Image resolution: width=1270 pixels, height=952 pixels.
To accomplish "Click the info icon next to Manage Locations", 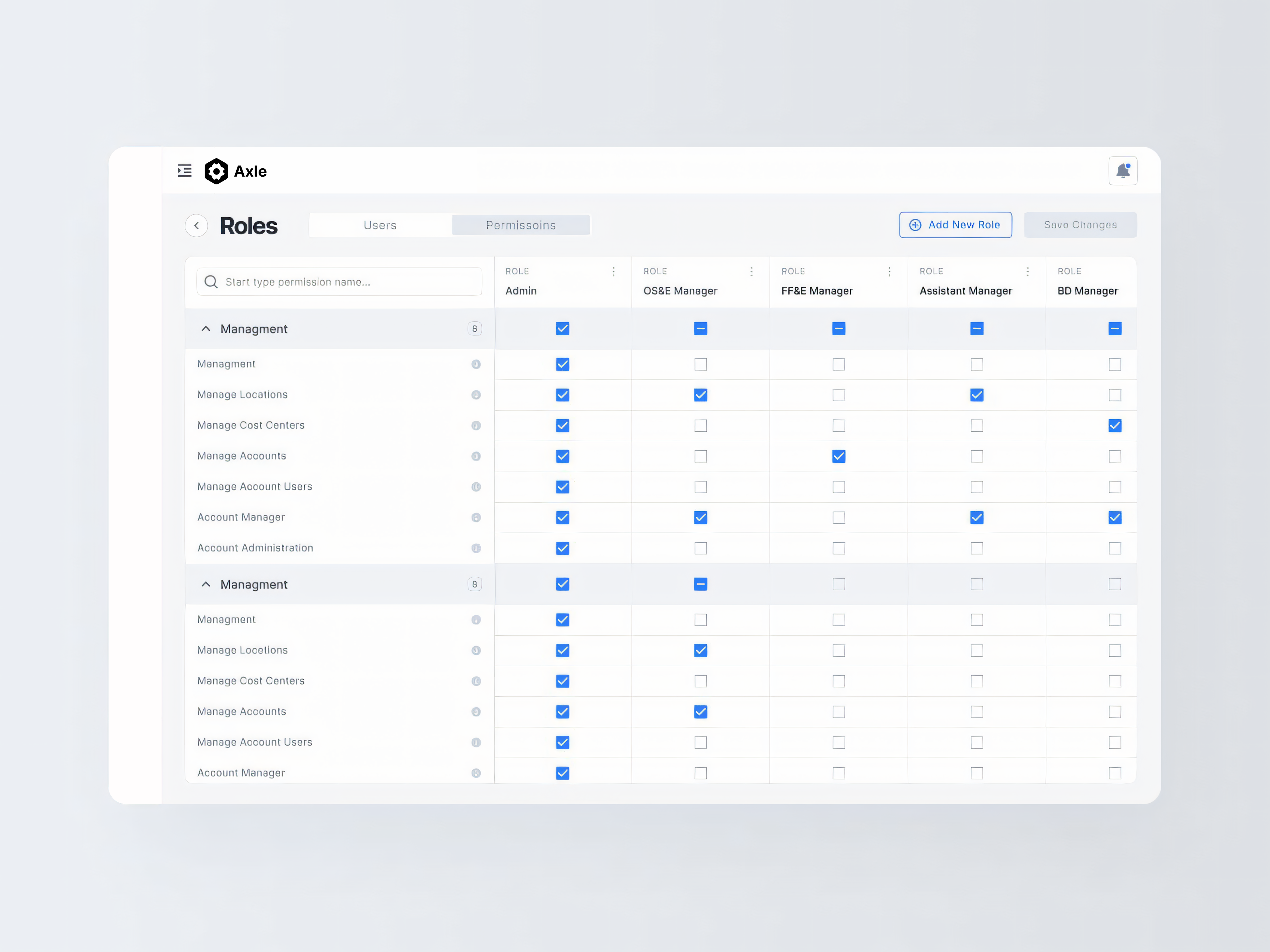I will point(475,395).
